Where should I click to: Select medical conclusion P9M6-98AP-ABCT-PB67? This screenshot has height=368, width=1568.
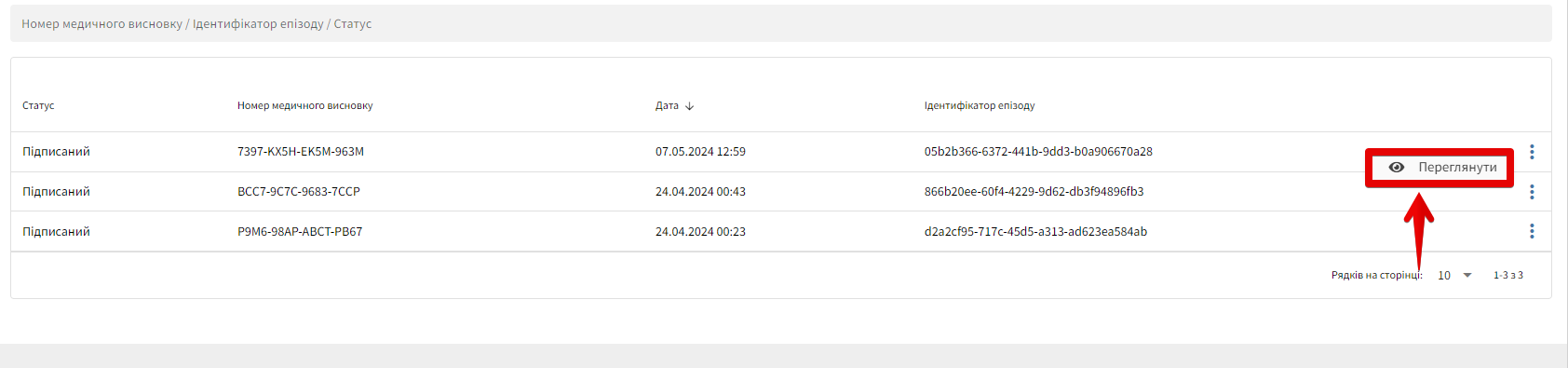pos(300,232)
